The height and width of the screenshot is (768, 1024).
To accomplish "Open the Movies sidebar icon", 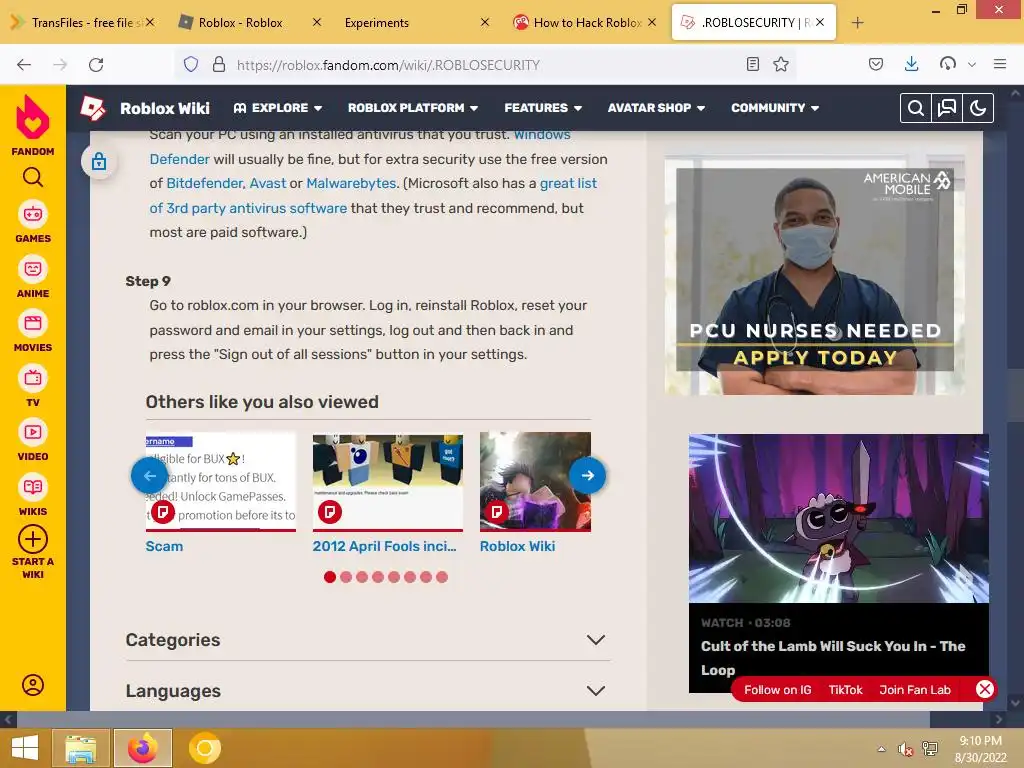I will point(33,323).
